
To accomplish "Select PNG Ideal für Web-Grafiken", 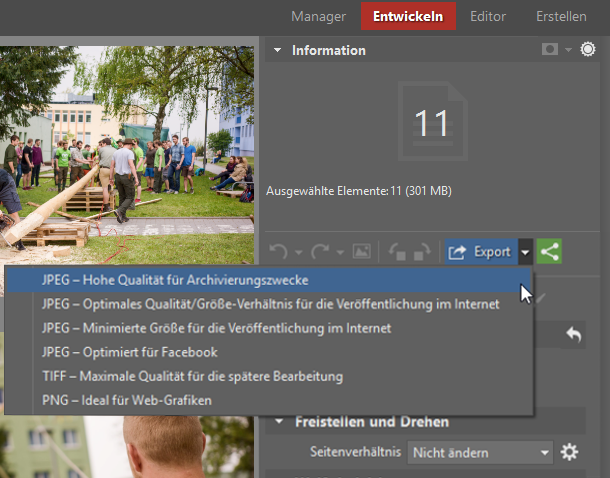I will (x=269, y=401).
